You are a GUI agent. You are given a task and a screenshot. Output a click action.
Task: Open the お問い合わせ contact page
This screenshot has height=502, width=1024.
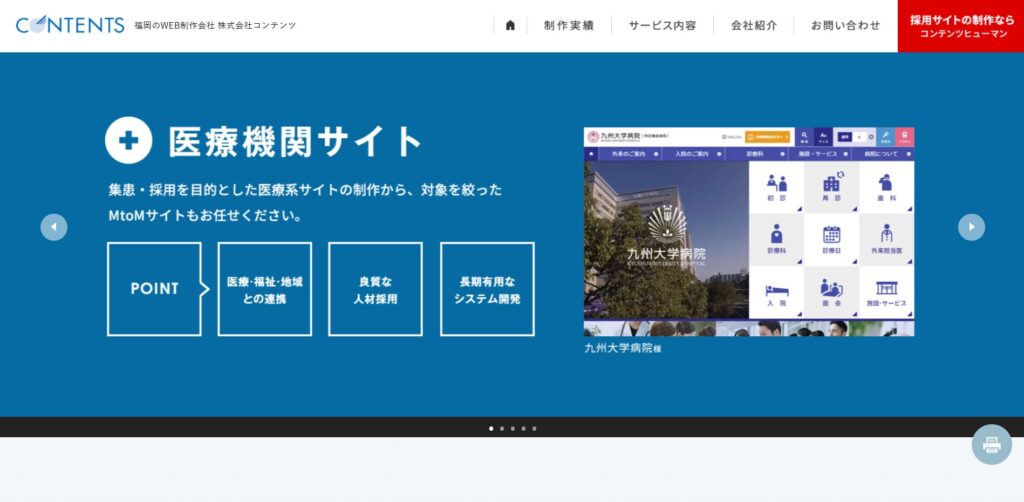tap(845, 25)
